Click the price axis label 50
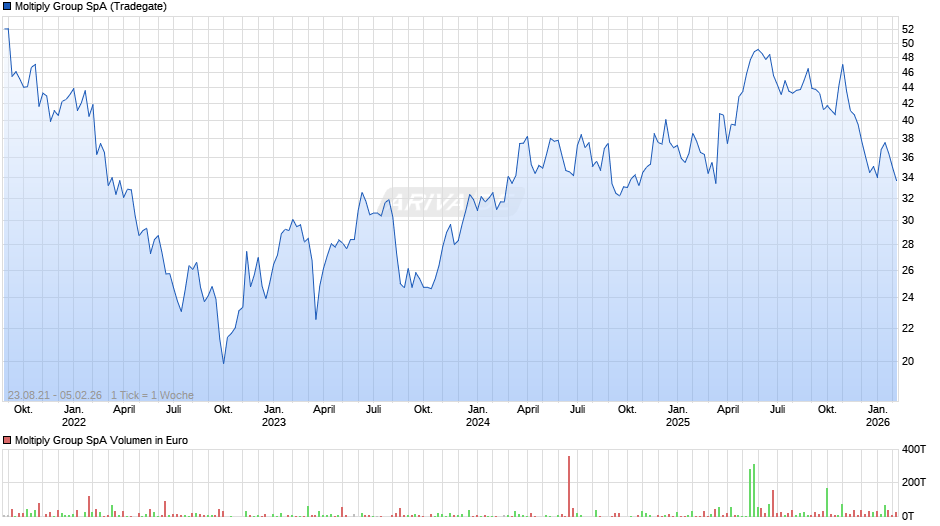Viewport: 940px width, 526px height. [908, 43]
